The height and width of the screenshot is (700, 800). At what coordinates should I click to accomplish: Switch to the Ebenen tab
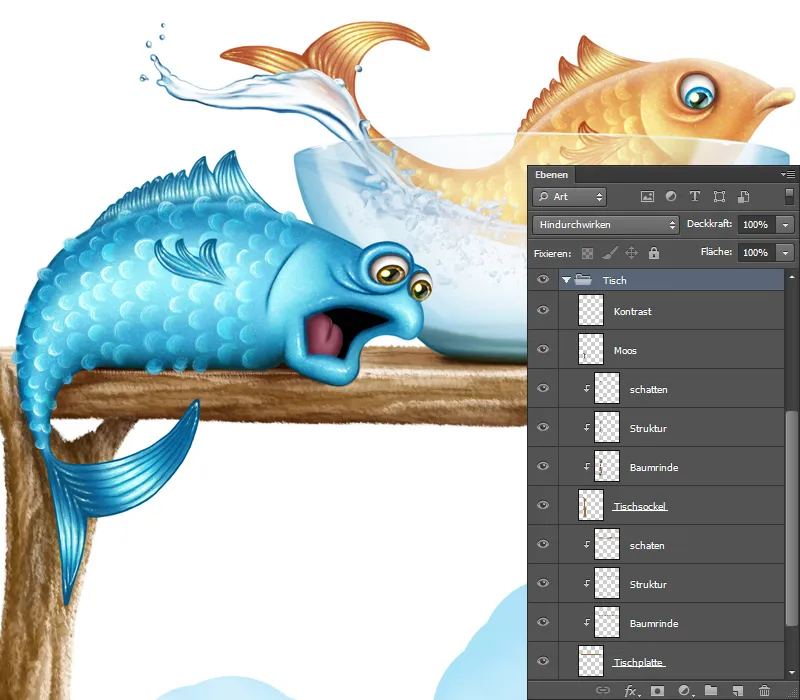click(x=551, y=174)
